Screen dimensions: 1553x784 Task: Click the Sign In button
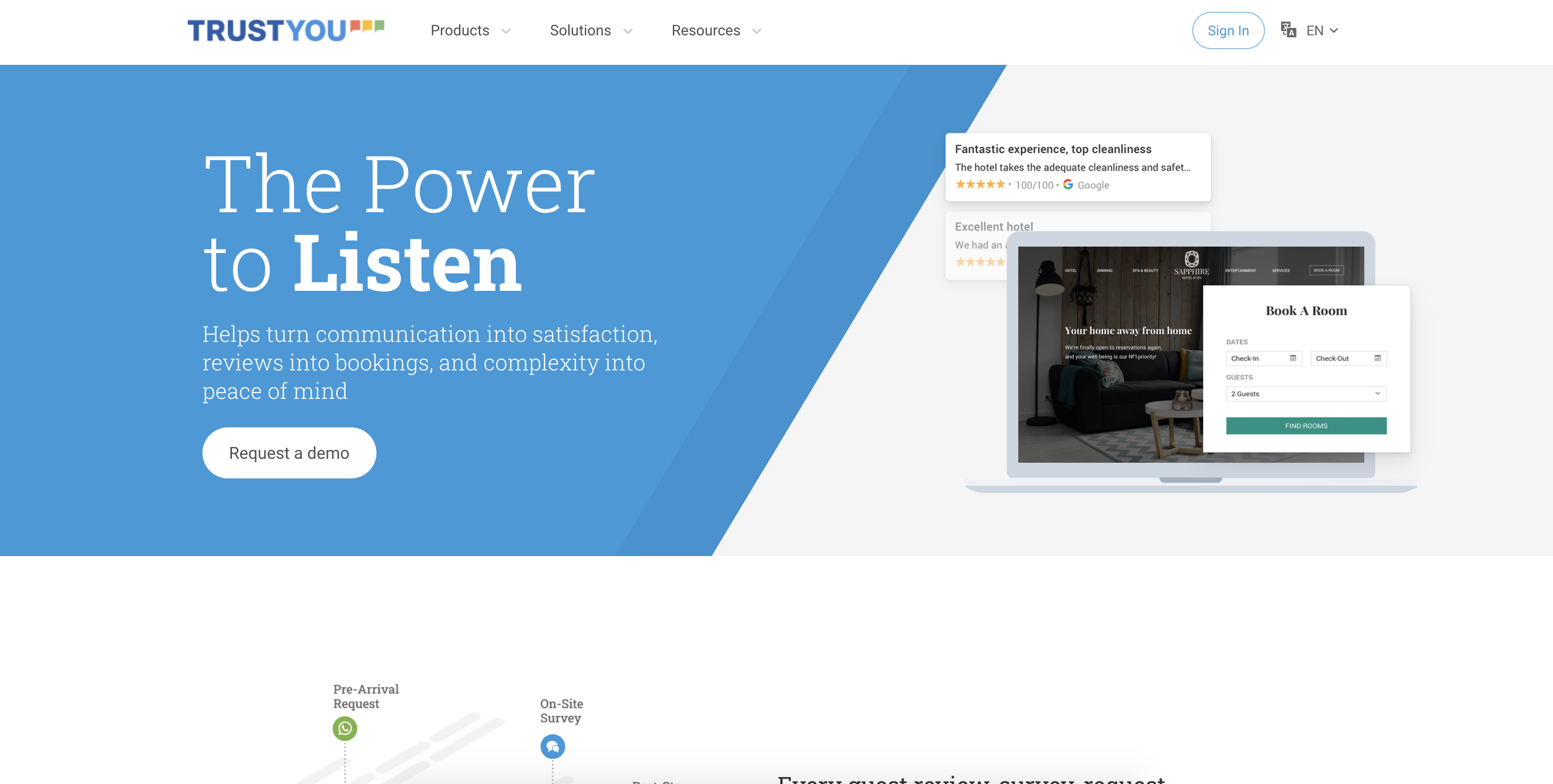pos(1228,30)
